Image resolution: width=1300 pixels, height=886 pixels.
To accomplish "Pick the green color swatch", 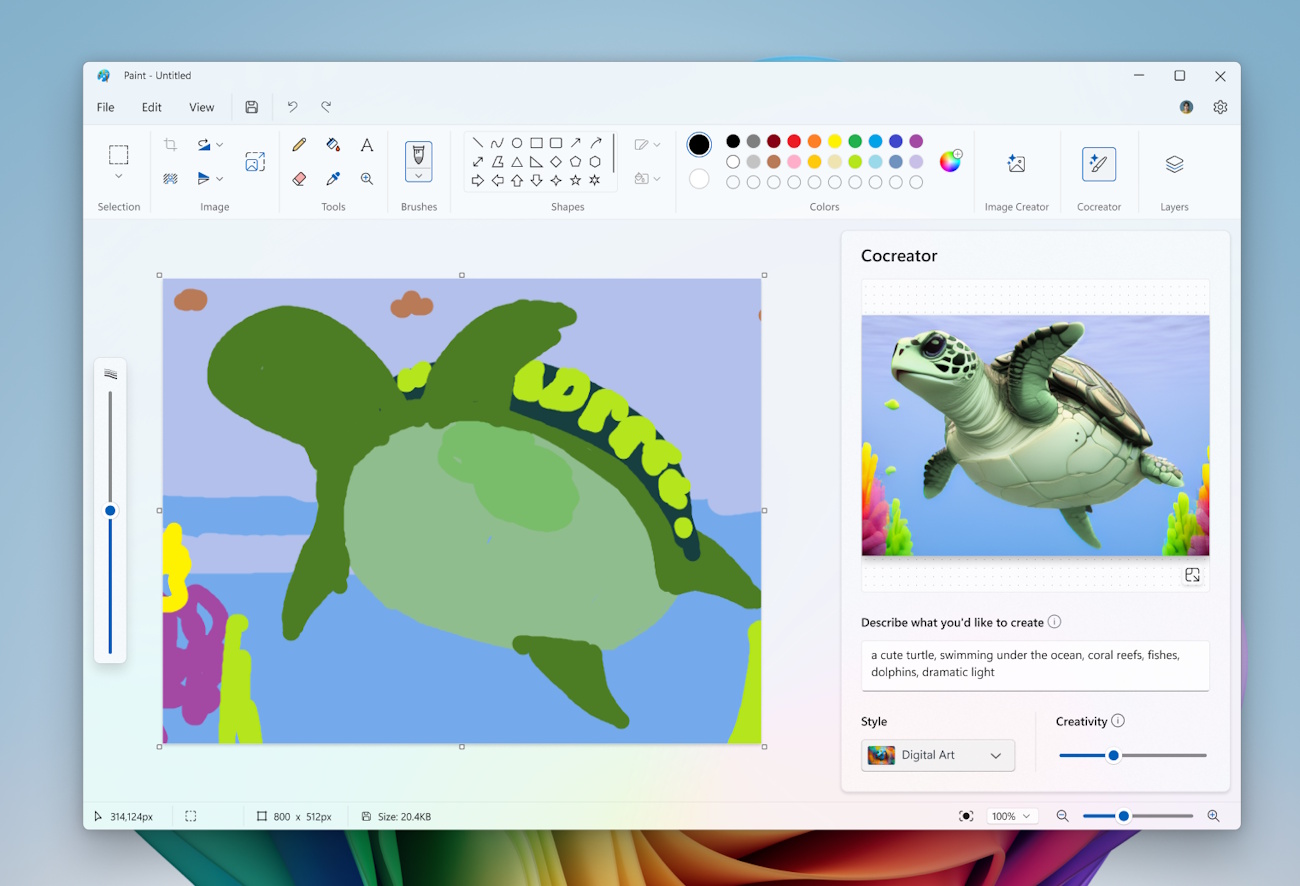I will [855, 141].
